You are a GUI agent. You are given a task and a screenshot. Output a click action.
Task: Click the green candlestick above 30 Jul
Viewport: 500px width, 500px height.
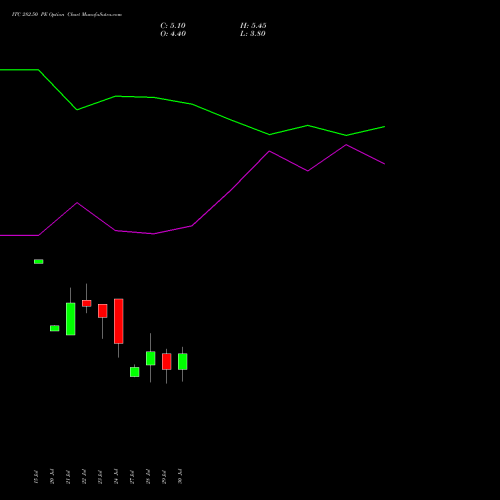[x=183, y=361]
